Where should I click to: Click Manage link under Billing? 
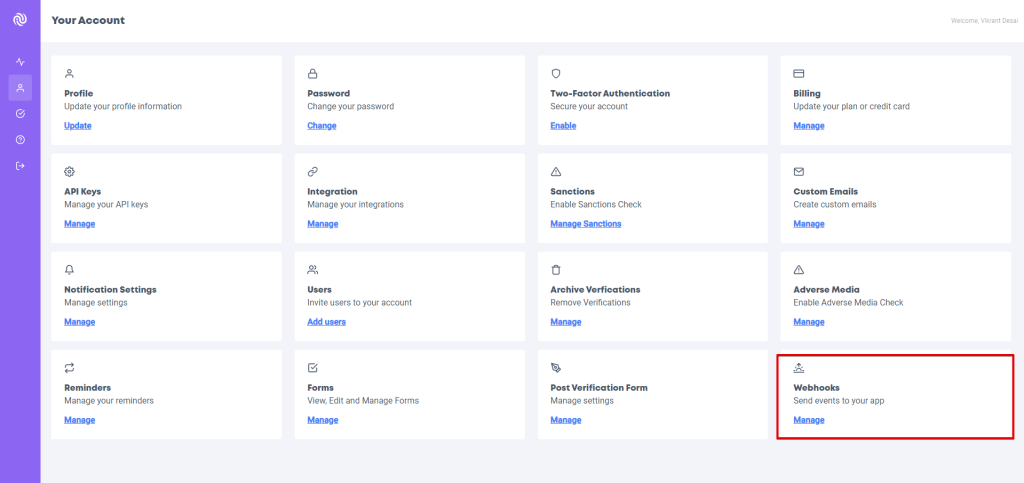pyautogui.click(x=808, y=126)
